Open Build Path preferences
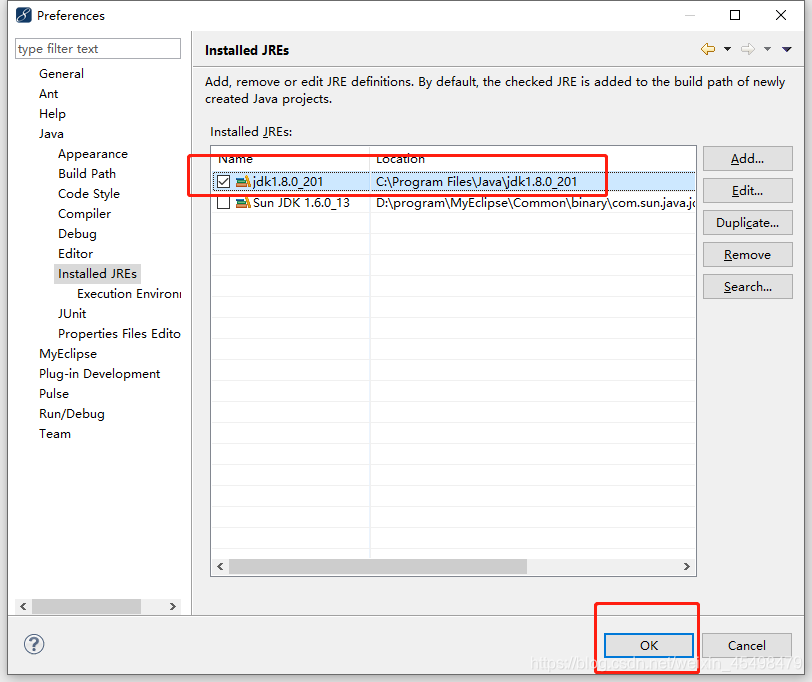Image resolution: width=812 pixels, height=682 pixels. pyautogui.click(x=87, y=173)
